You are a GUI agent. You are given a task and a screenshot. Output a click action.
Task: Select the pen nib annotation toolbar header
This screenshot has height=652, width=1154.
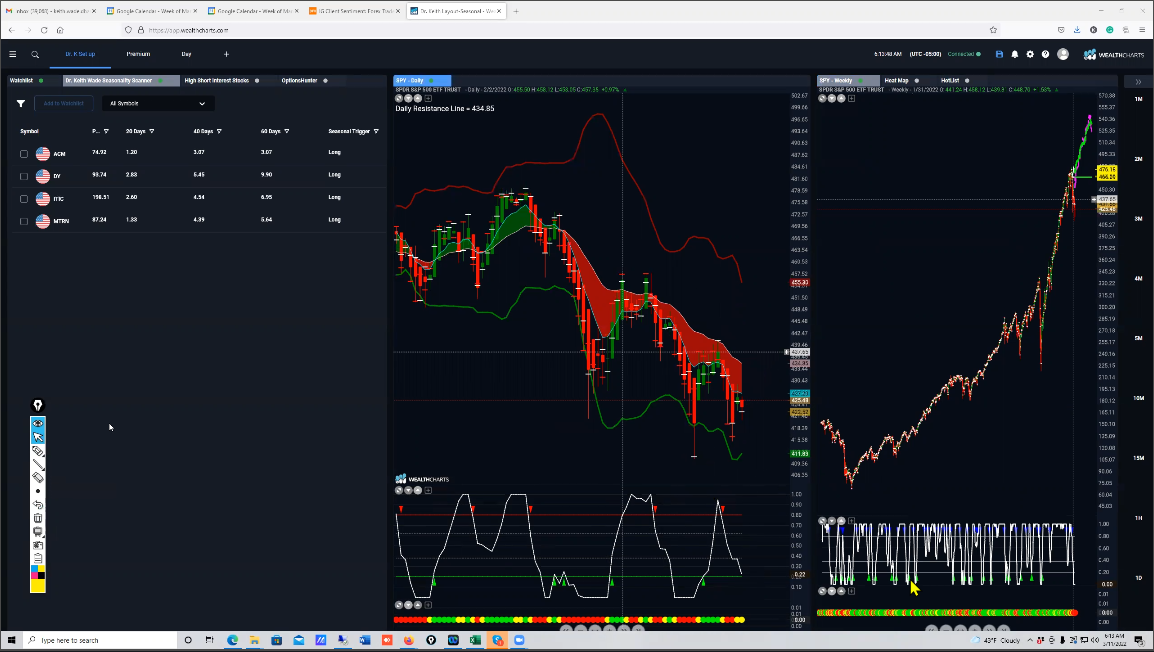[38, 405]
